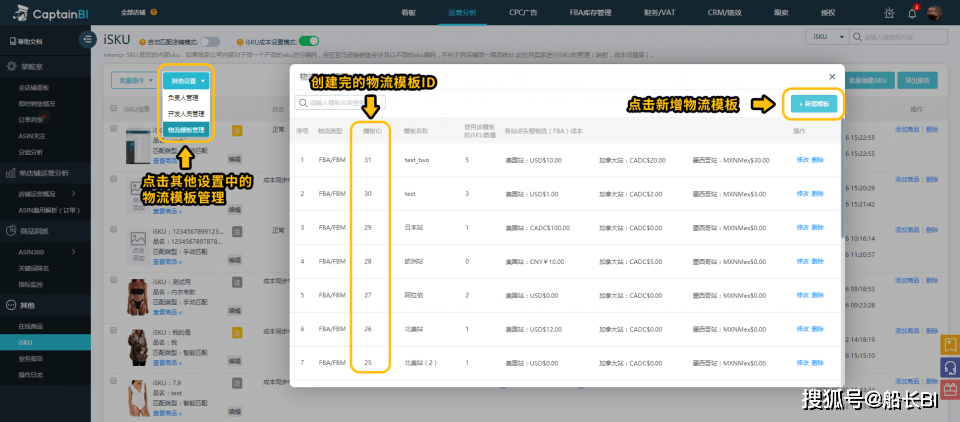The image size is (960, 422).
Task: Expand the 其他设置 dropdown
Action: (187, 79)
